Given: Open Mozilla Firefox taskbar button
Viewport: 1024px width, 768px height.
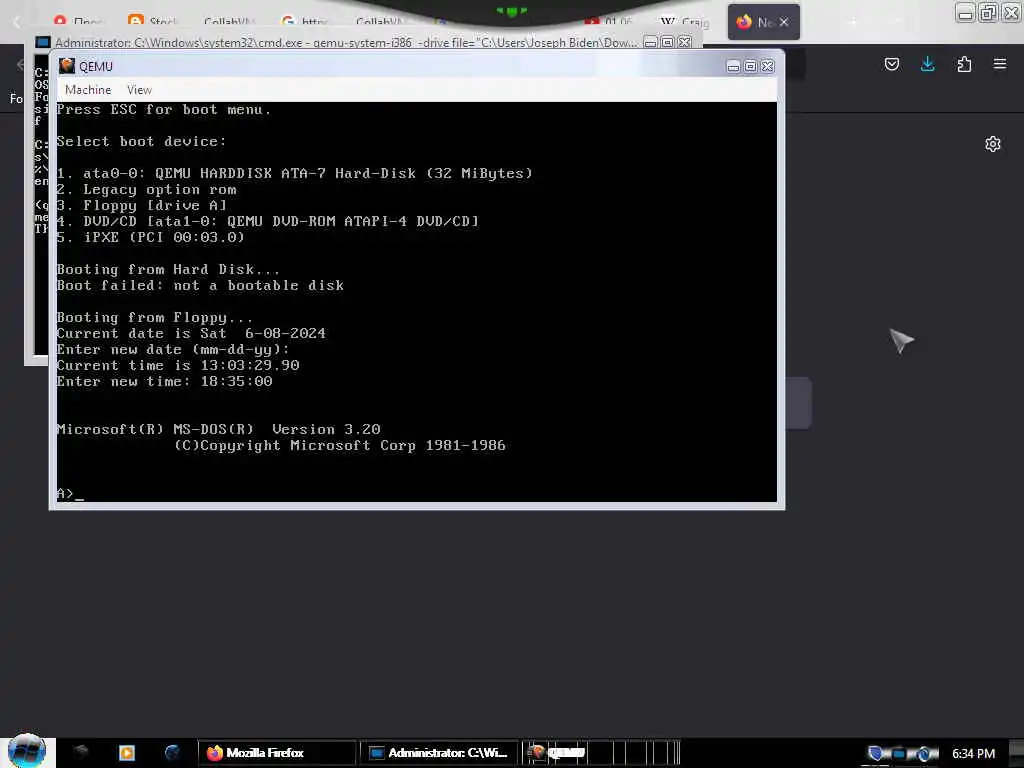Looking at the screenshot, I should tap(278, 753).
